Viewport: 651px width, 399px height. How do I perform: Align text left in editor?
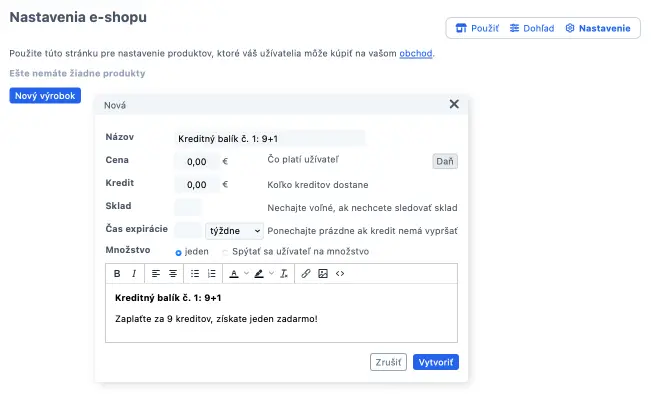coord(156,274)
